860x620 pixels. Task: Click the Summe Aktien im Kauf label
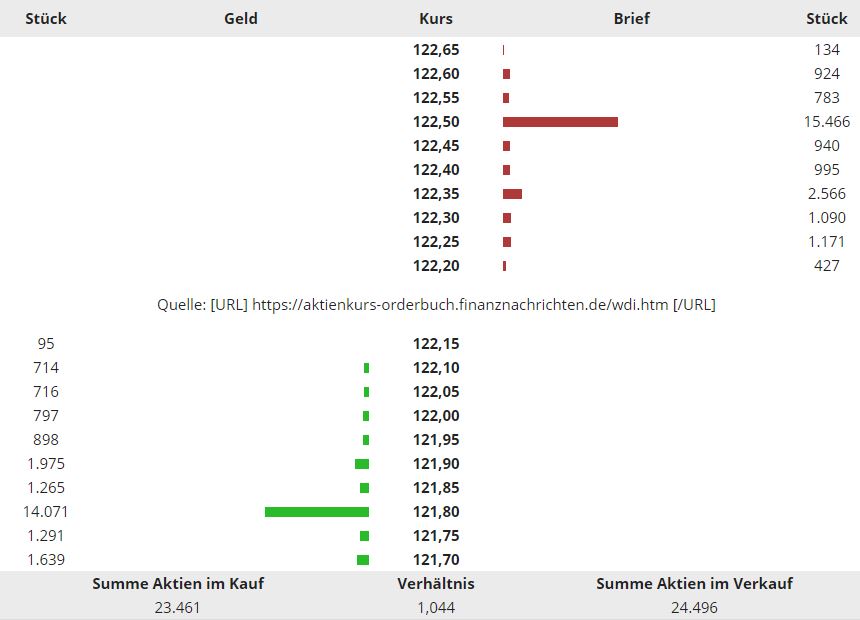pos(178,583)
